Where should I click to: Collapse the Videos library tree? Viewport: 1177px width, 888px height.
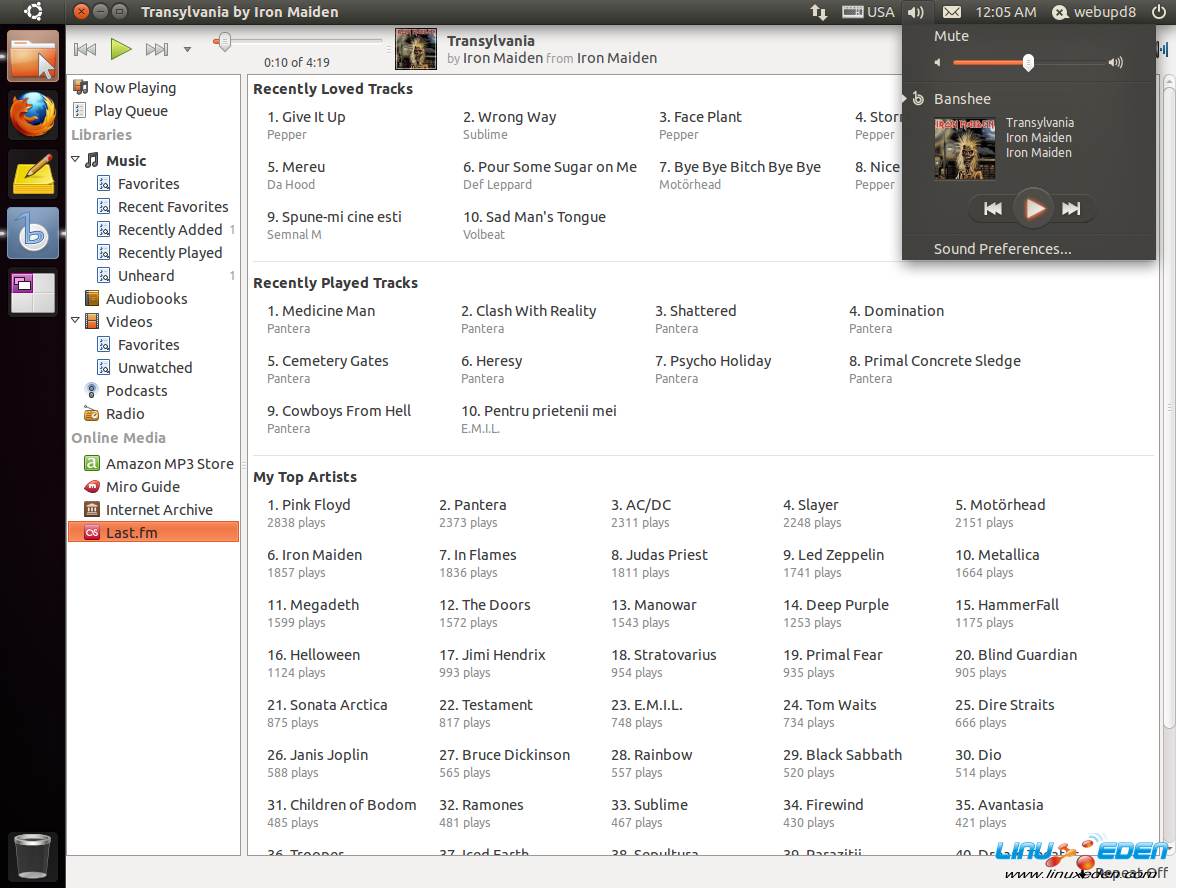(76, 321)
